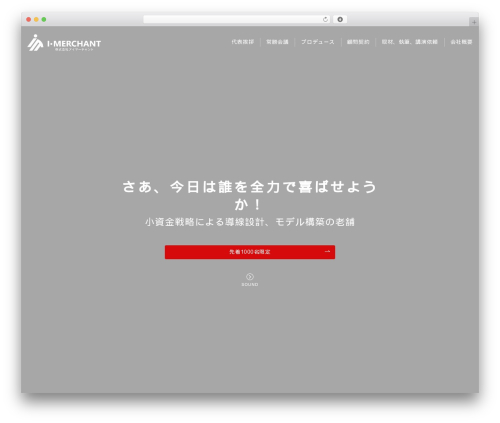Open the プロデュース menu item
Screen dimensions: 500x423
[x=318, y=42]
